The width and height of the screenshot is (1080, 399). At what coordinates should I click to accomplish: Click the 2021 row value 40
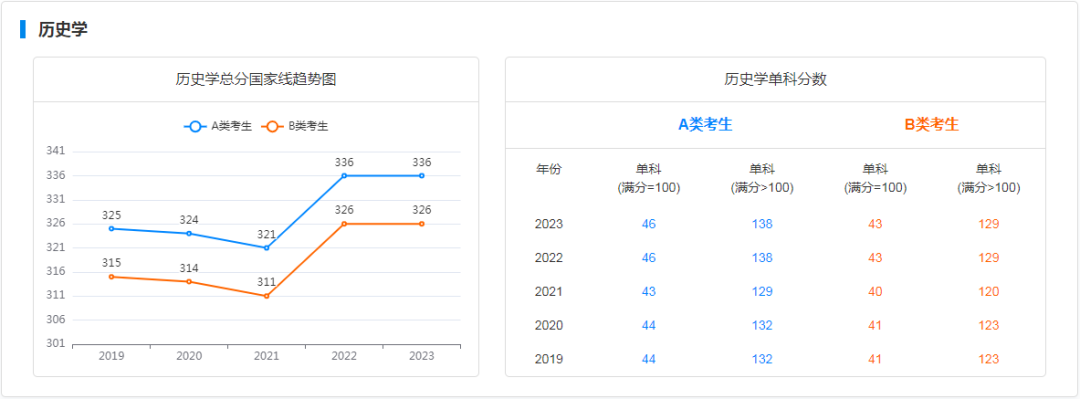875,291
